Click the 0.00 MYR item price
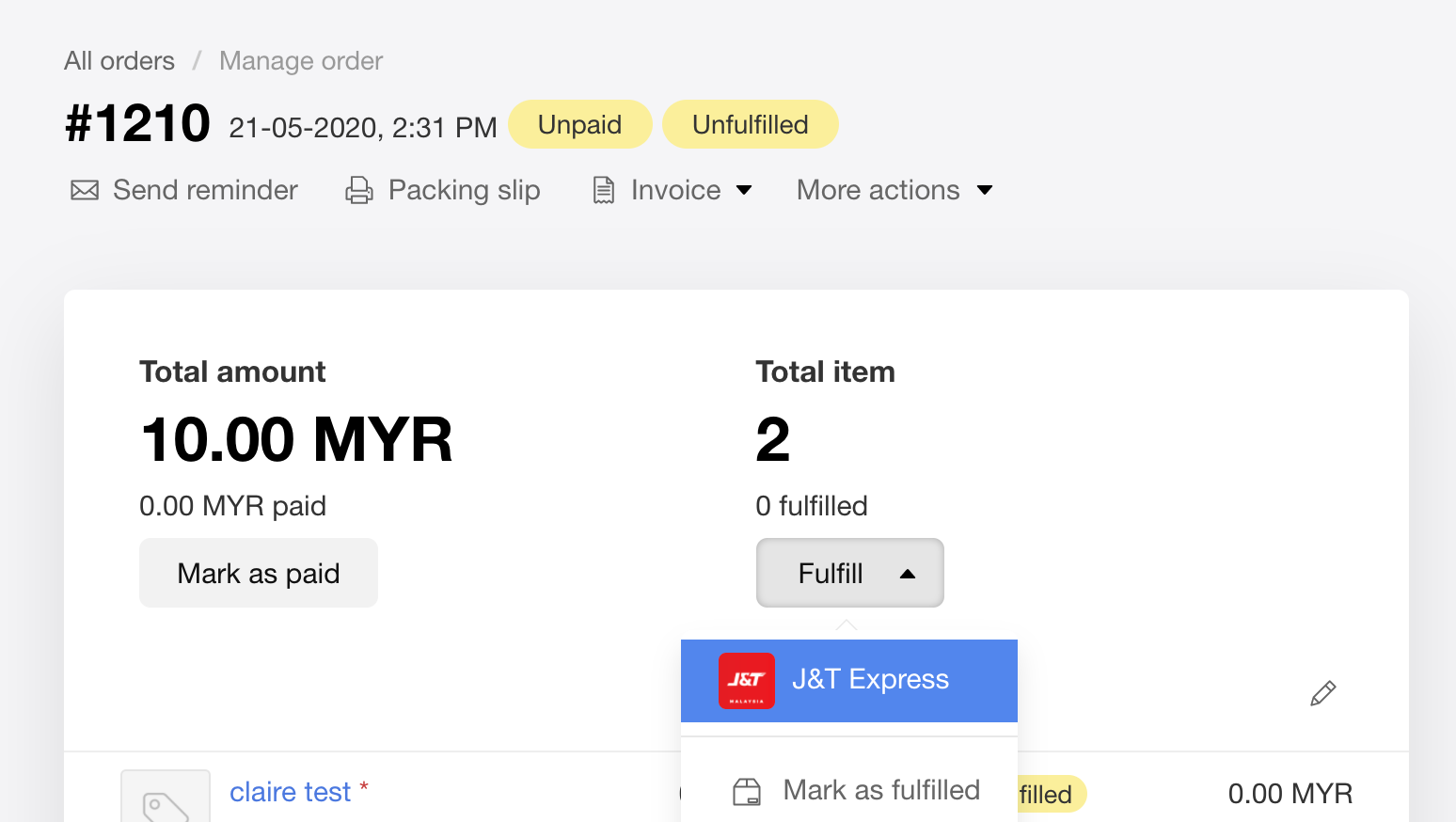This screenshot has width=1456, height=822. [1290, 794]
